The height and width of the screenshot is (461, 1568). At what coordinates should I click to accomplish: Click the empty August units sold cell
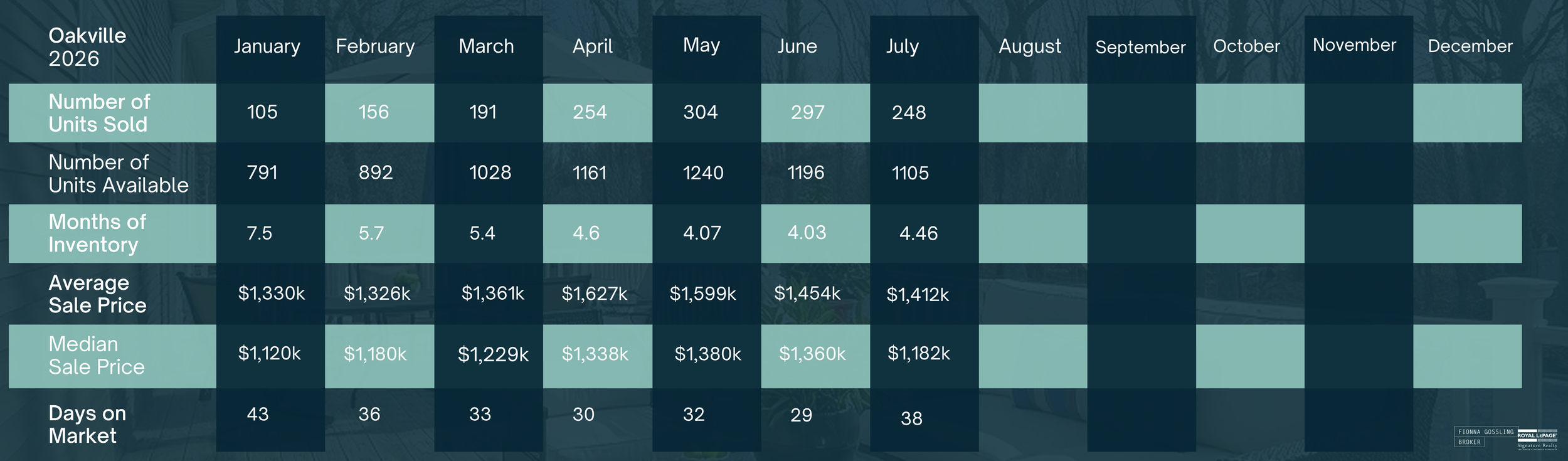point(1032,113)
